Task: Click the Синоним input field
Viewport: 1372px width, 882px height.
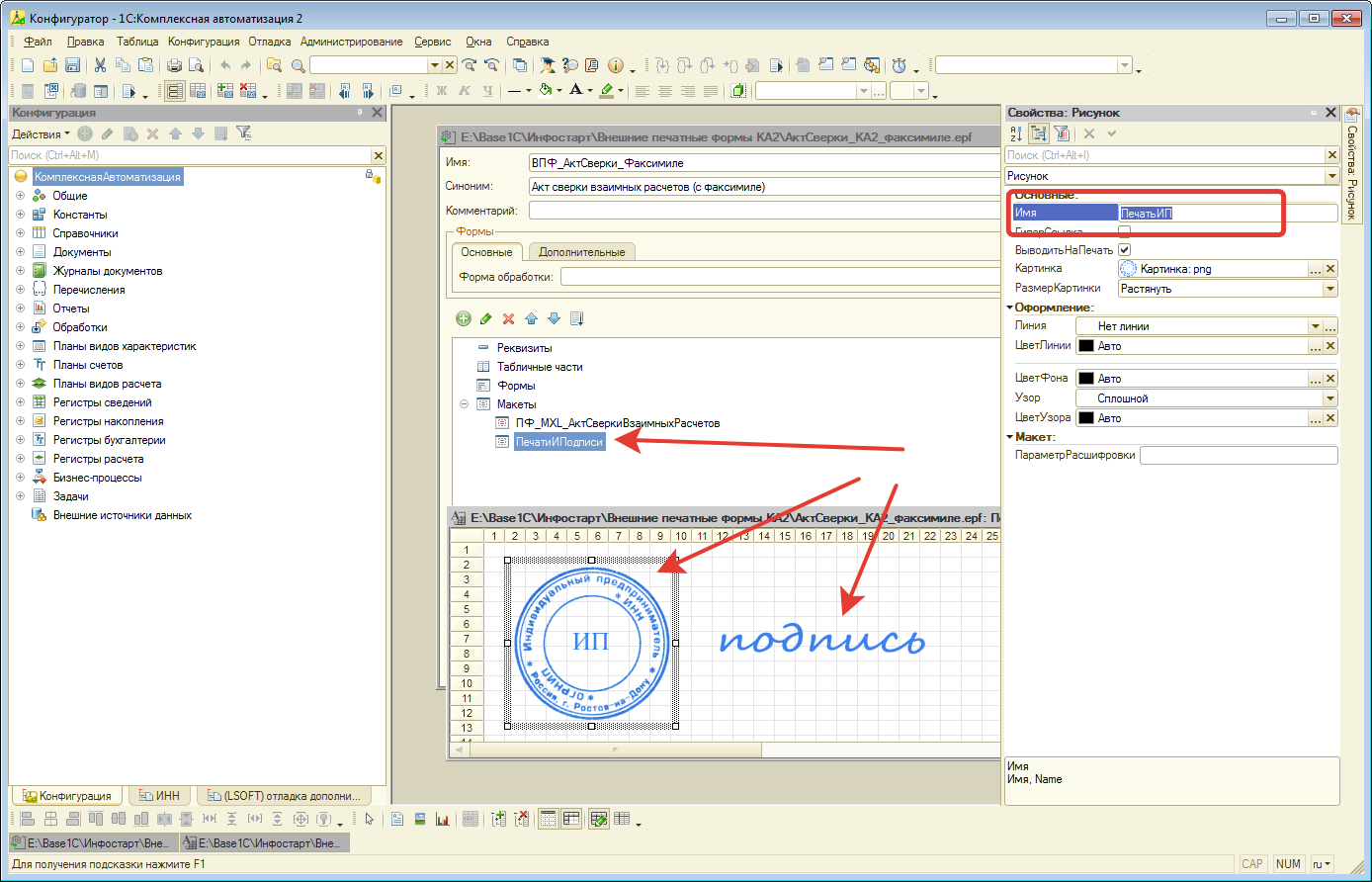Action: click(x=765, y=186)
